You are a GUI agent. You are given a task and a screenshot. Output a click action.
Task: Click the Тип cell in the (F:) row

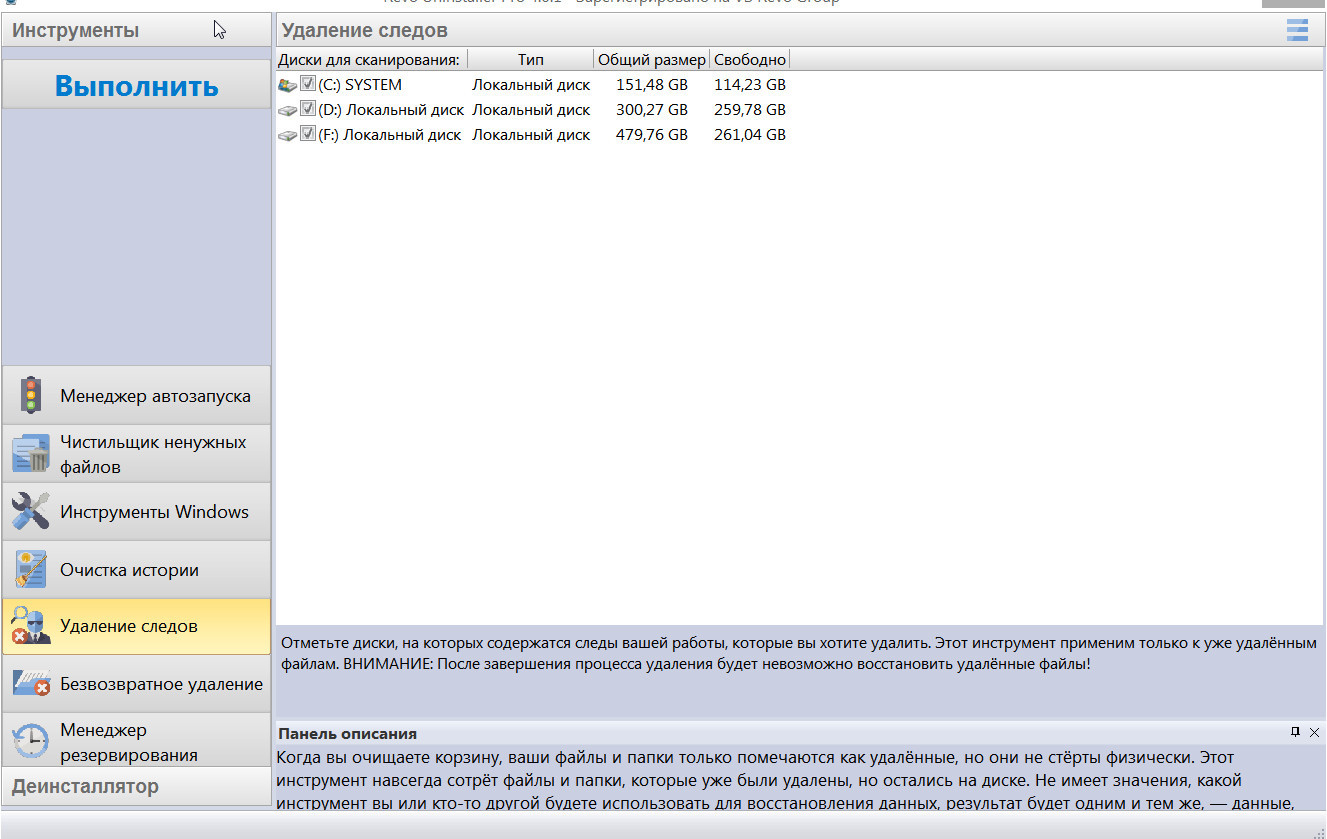531,135
